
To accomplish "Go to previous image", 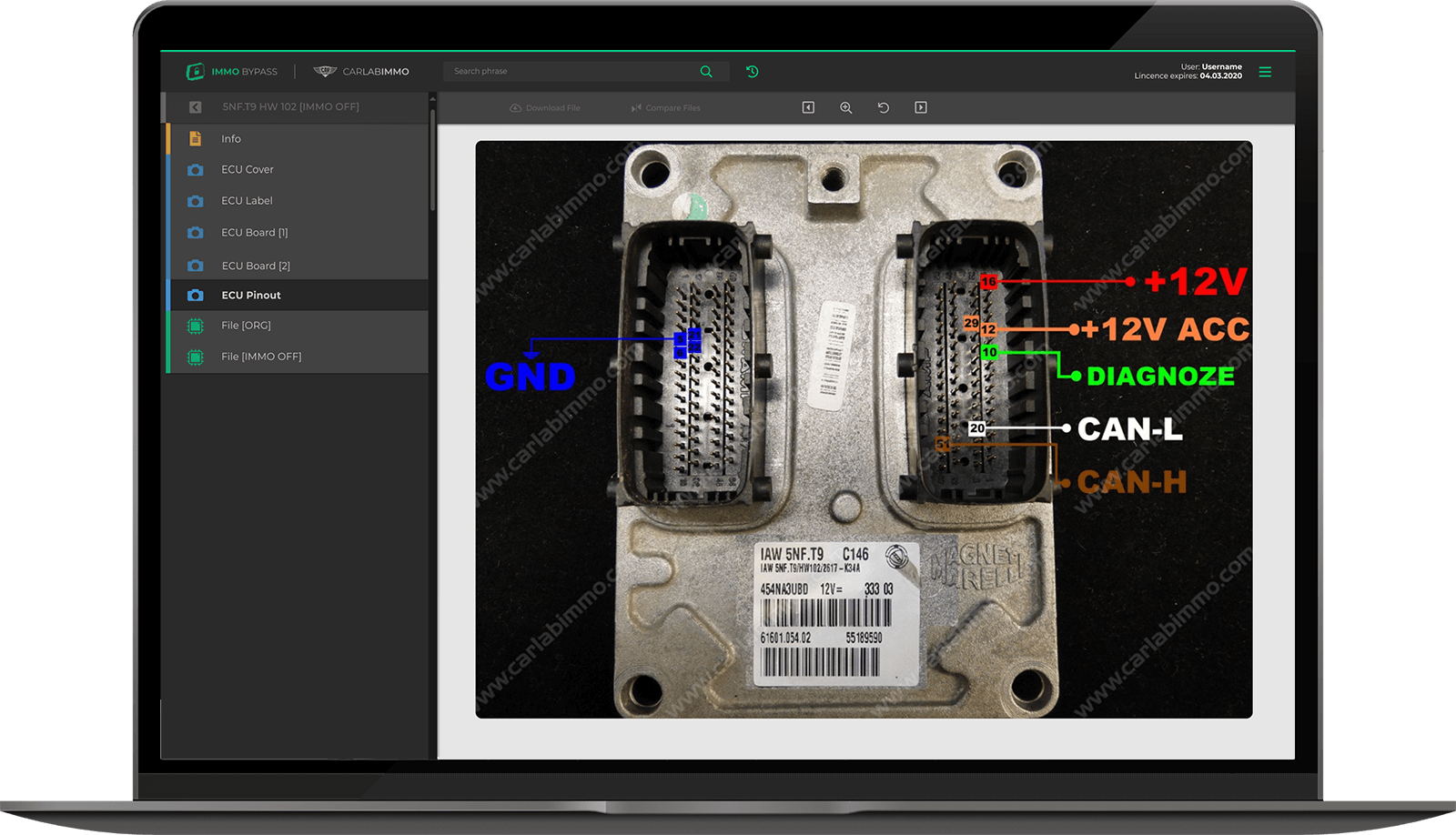I will [x=808, y=107].
